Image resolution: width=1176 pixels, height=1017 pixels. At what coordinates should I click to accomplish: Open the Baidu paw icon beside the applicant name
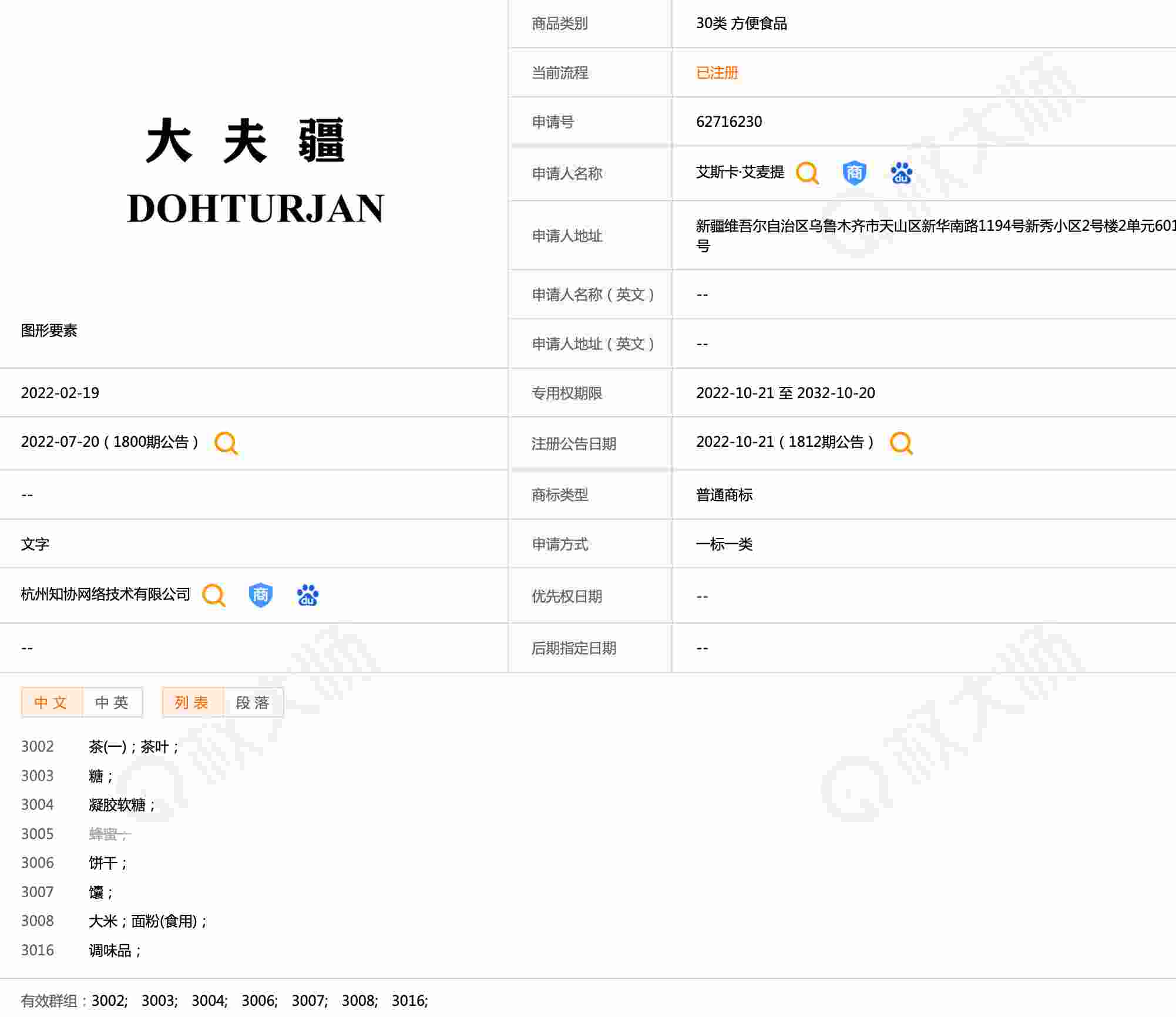click(901, 173)
